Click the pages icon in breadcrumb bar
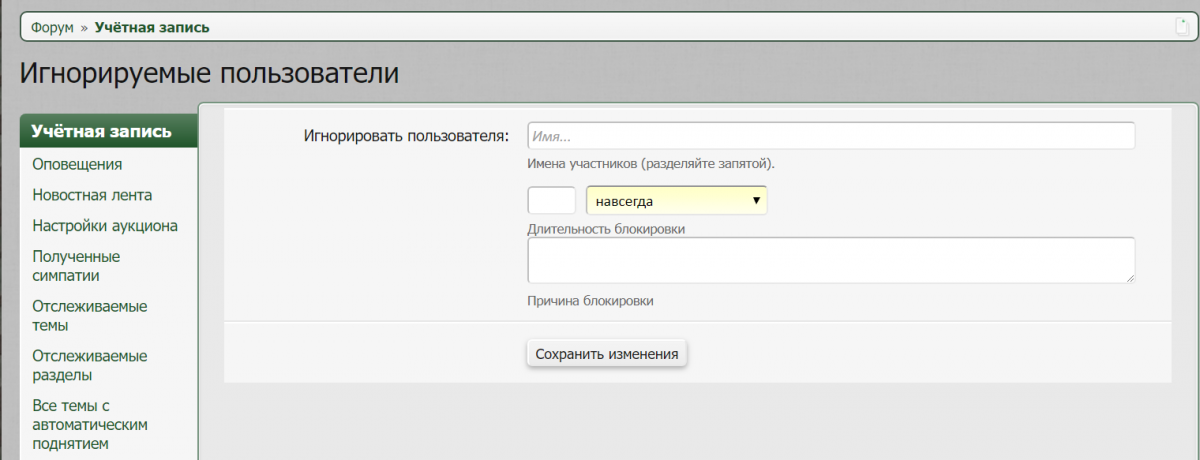This screenshot has height=460, width=1200. coord(1181,27)
